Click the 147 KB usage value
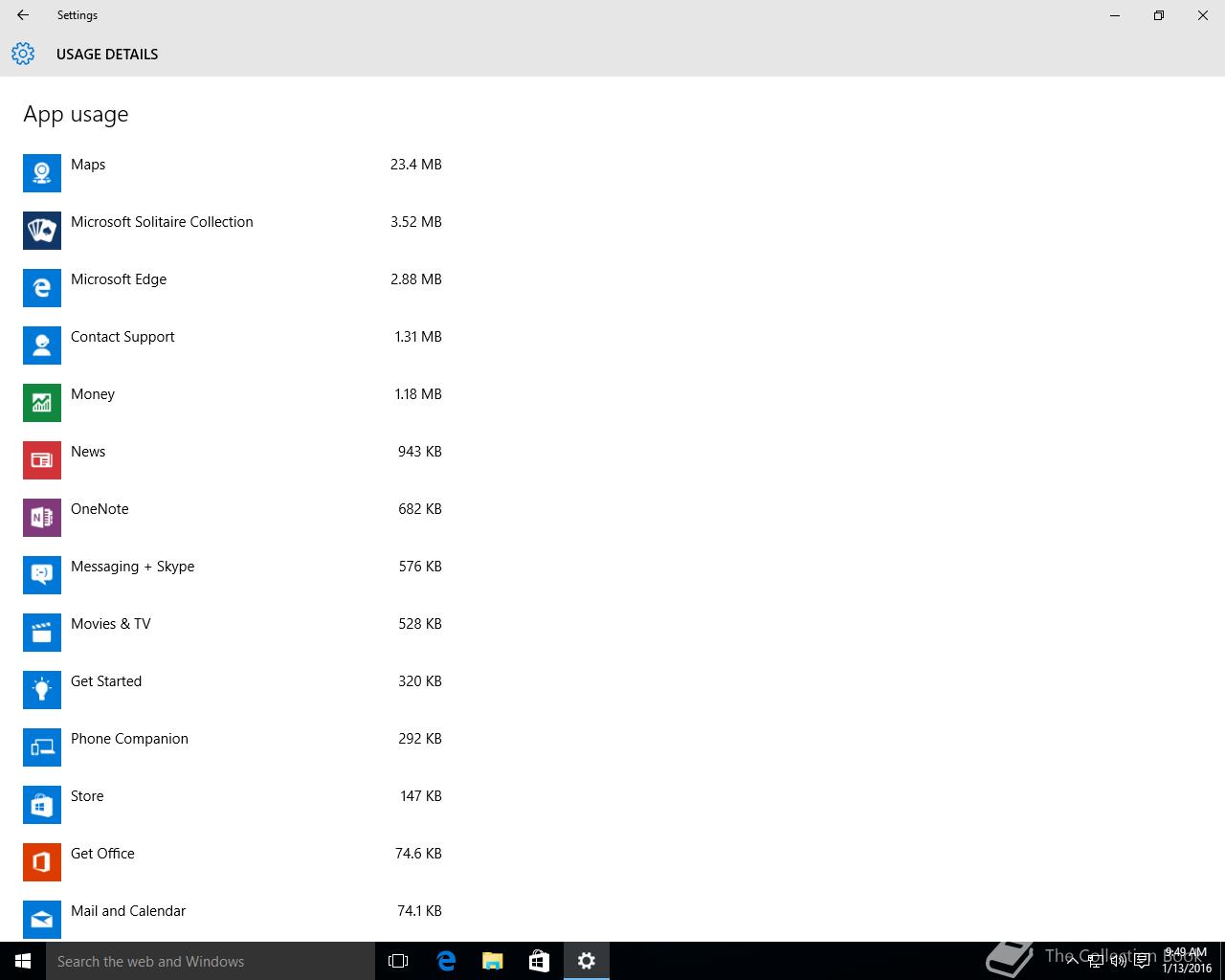The width and height of the screenshot is (1225, 980). click(x=421, y=796)
